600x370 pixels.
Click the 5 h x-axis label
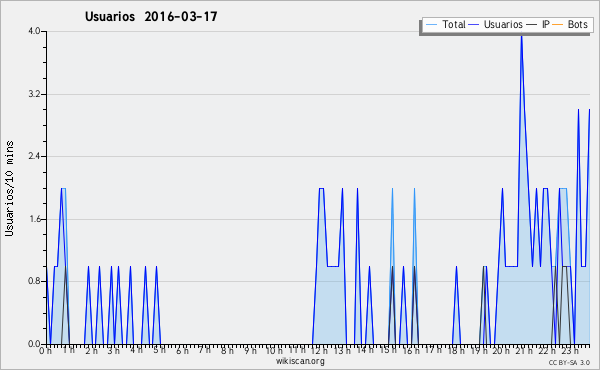[x=159, y=350]
